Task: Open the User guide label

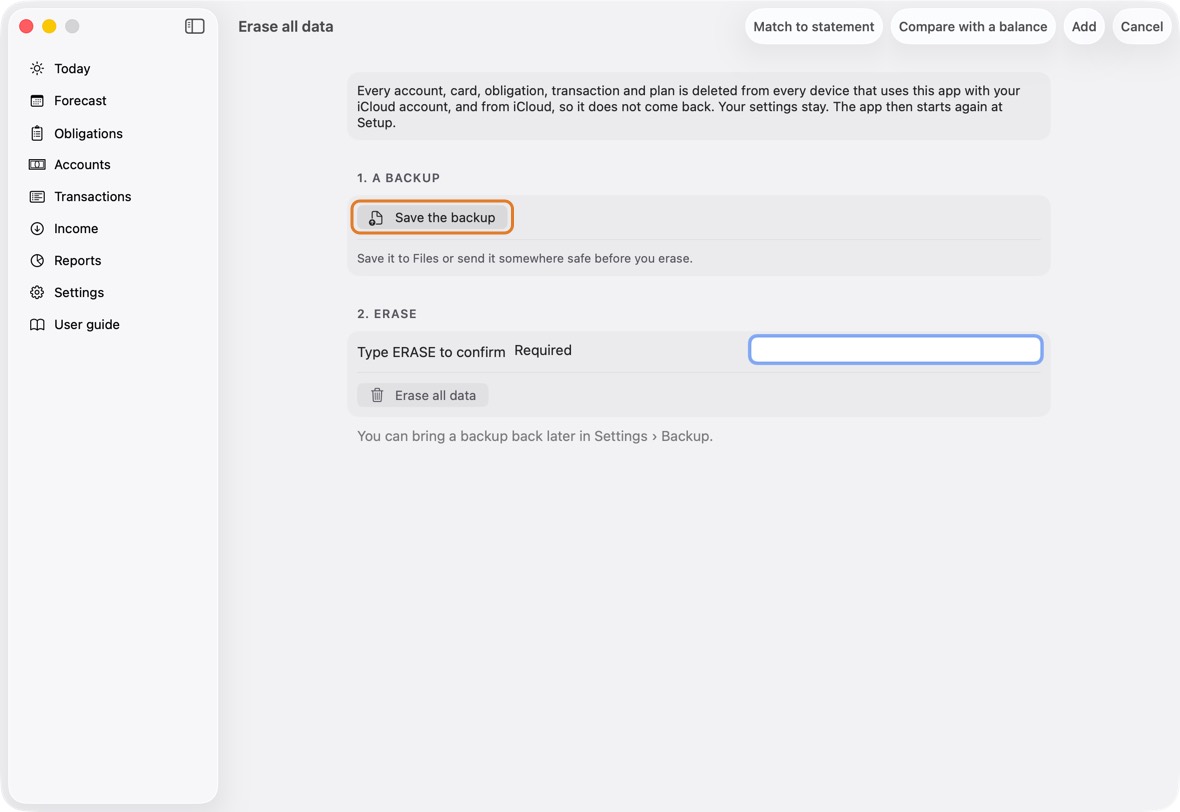Action: tap(87, 324)
